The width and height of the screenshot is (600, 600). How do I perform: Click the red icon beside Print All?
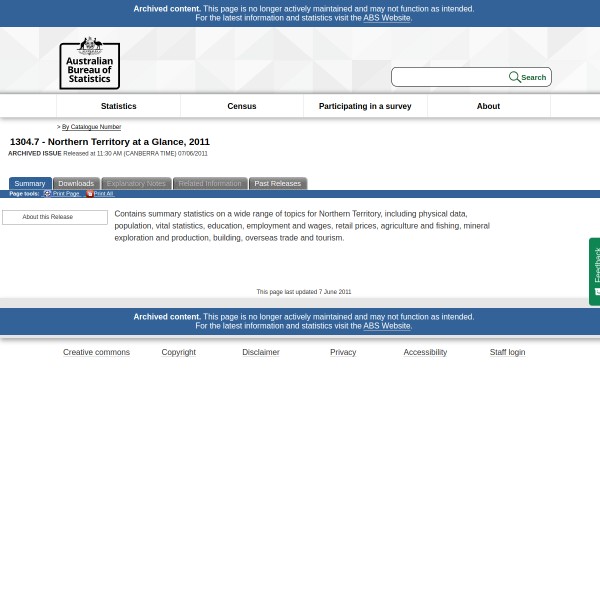(x=89, y=194)
